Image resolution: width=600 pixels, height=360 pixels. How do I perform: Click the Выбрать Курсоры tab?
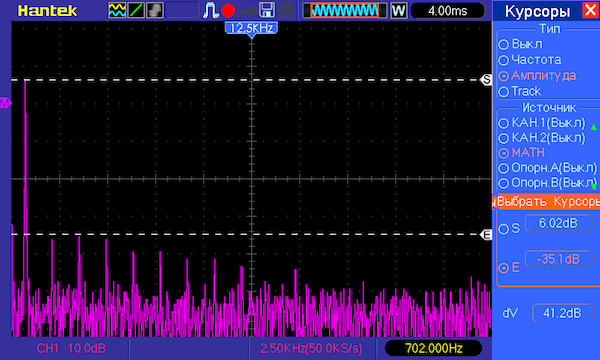pos(547,201)
